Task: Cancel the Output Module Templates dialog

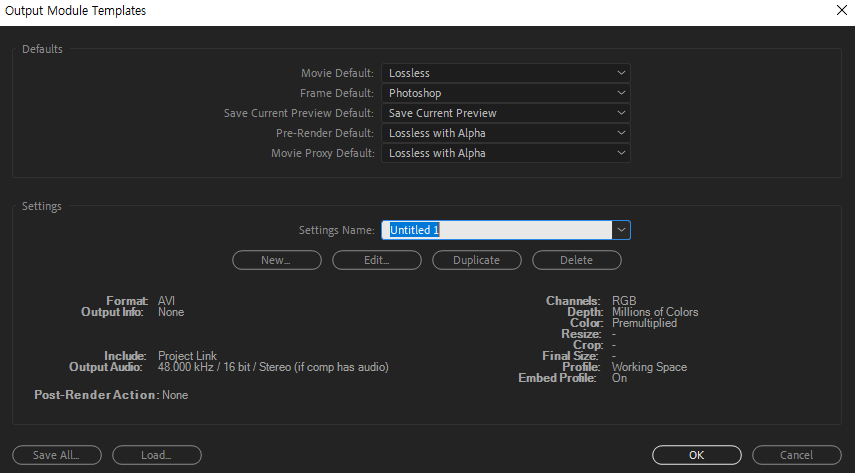Action: [797, 455]
